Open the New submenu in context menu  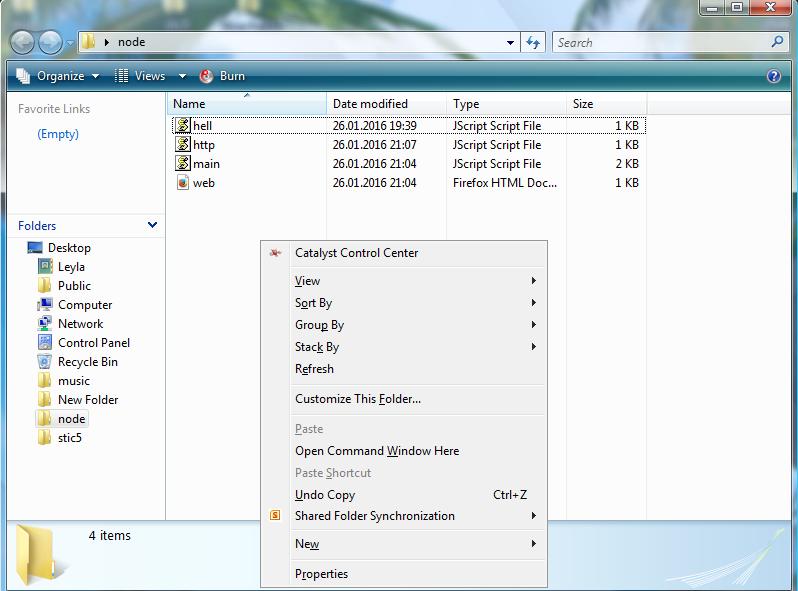(x=404, y=544)
